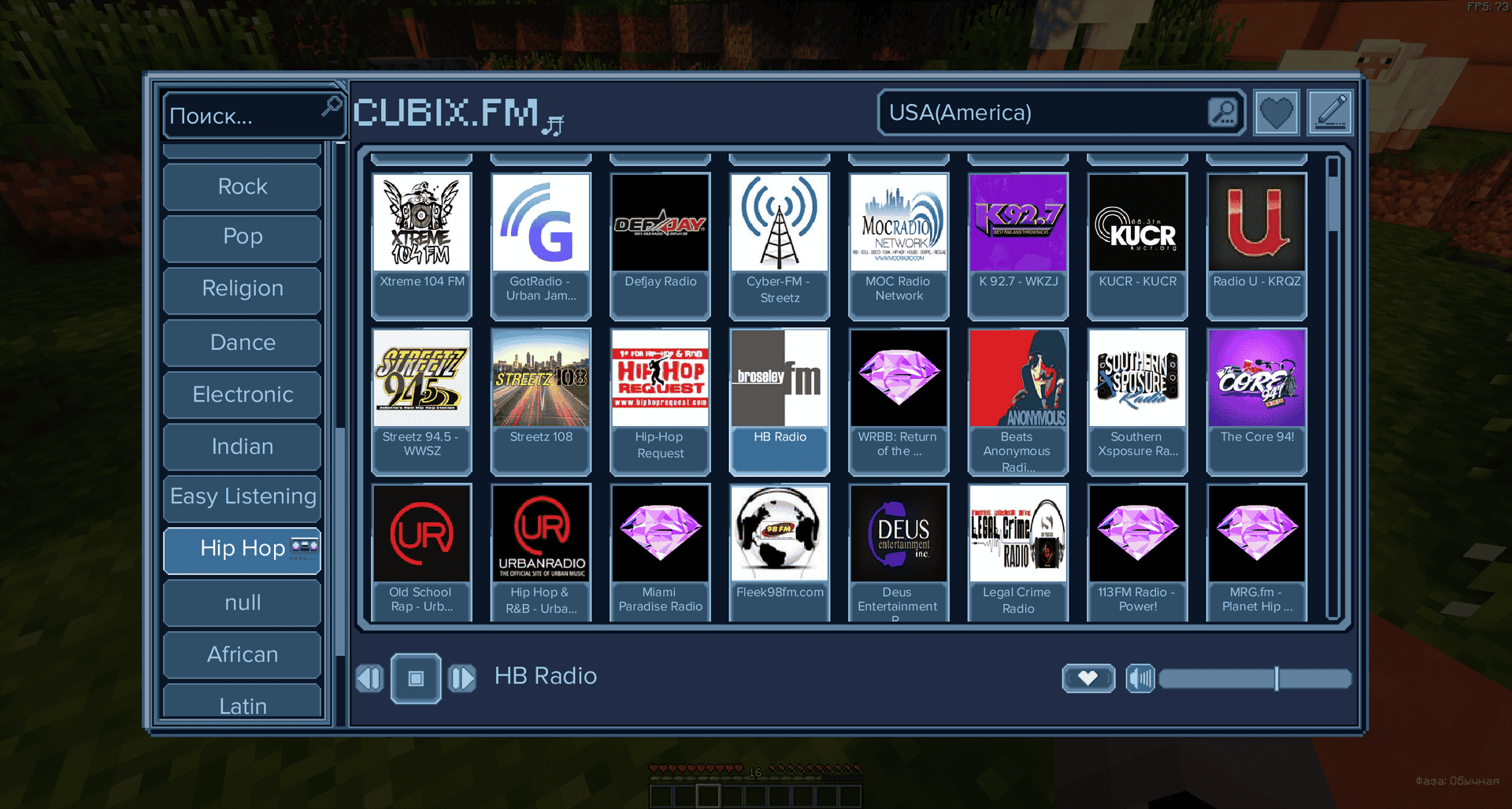The height and width of the screenshot is (809, 1512).
Task: Adjust the volume slider
Action: pos(1255,678)
